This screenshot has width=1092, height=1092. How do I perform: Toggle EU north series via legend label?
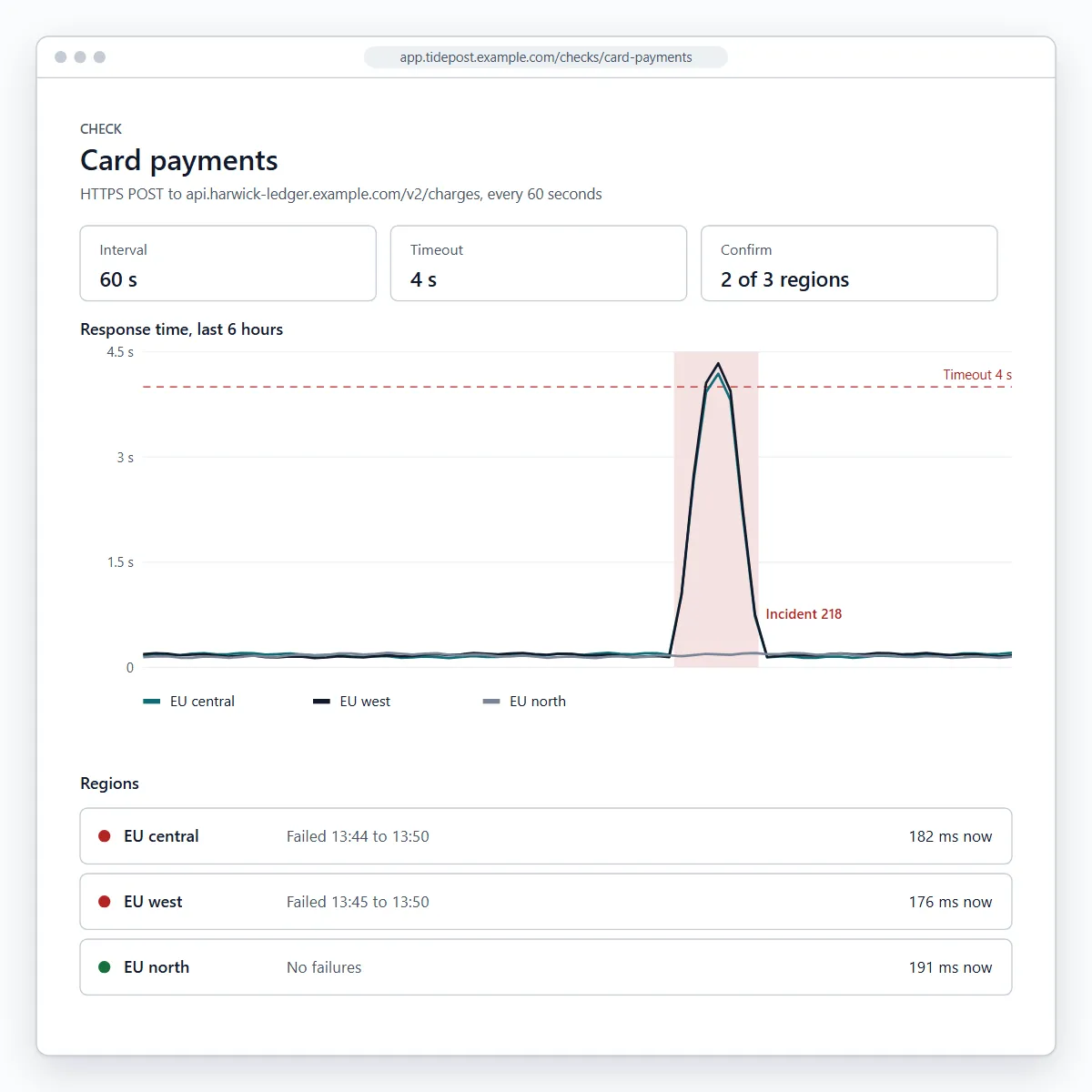pyautogui.click(x=538, y=702)
